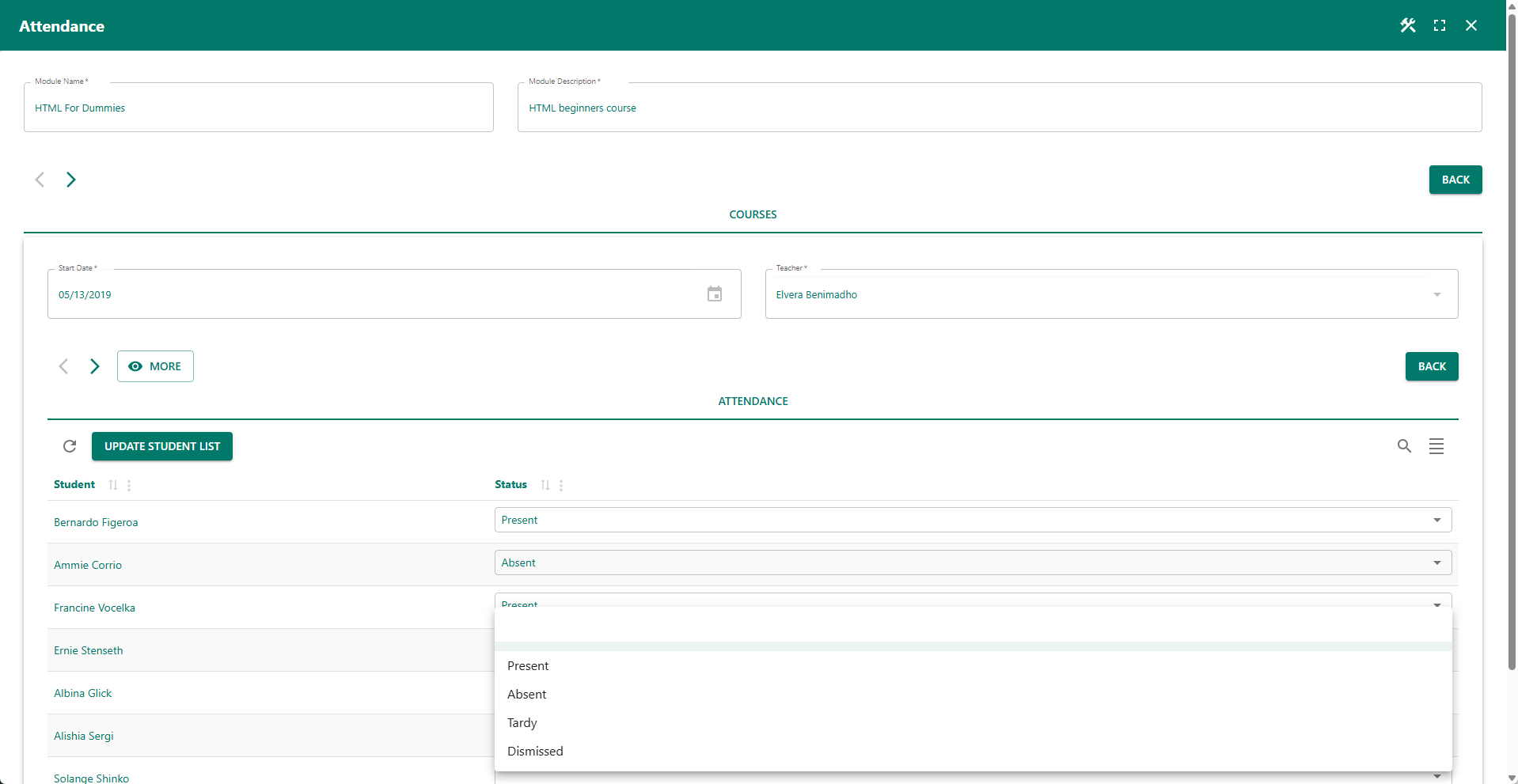Image resolution: width=1518 pixels, height=784 pixels.
Task: Go to next course record arrow
Action: [95, 366]
